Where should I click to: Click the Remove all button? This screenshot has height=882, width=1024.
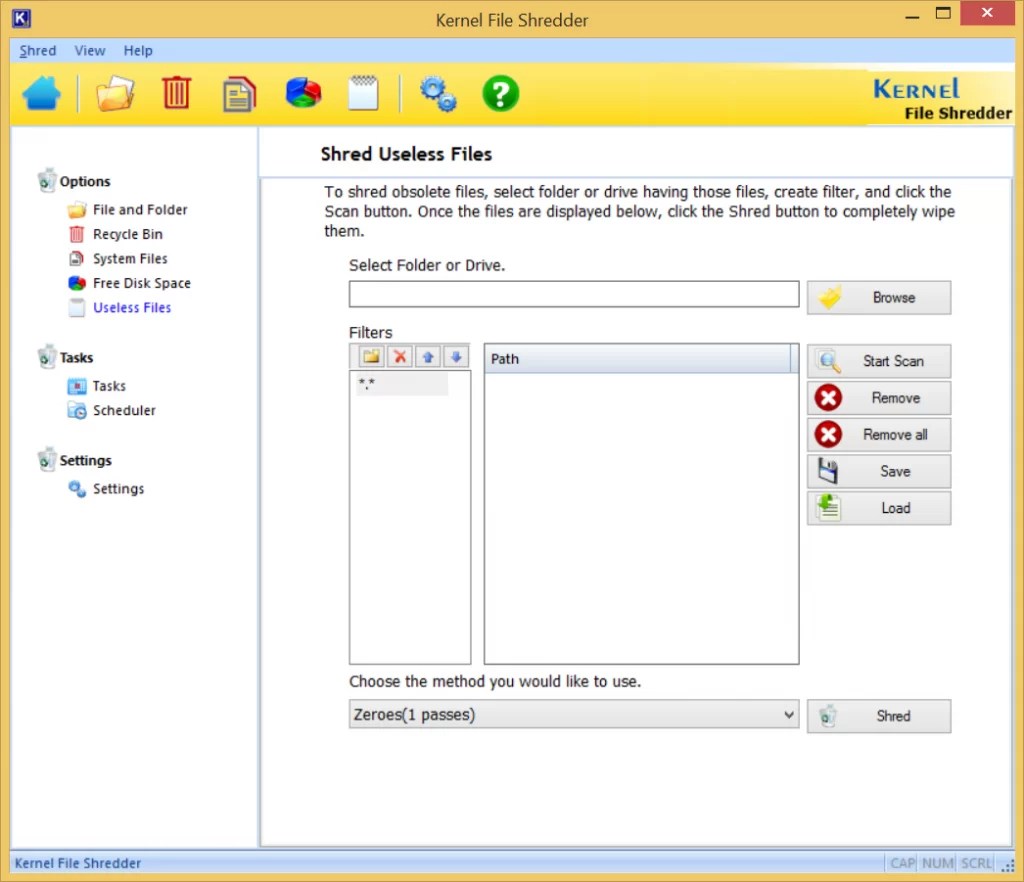click(878, 434)
